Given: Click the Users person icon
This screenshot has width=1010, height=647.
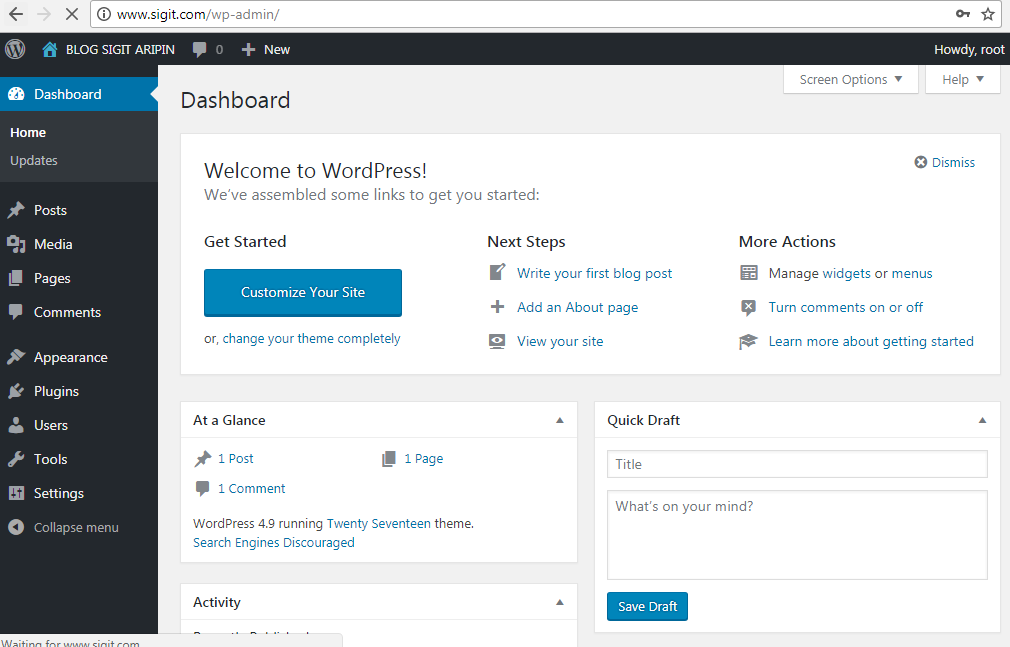Looking at the screenshot, I should 16,425.
